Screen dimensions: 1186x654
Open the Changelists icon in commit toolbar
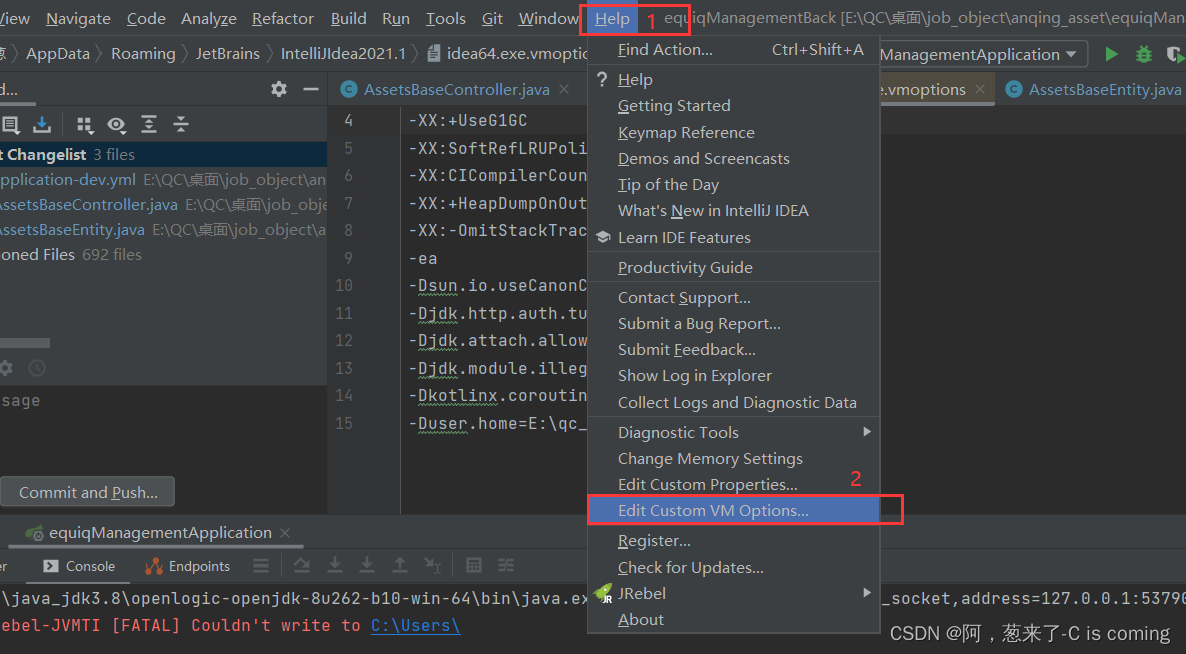click(x=10, y=125)
